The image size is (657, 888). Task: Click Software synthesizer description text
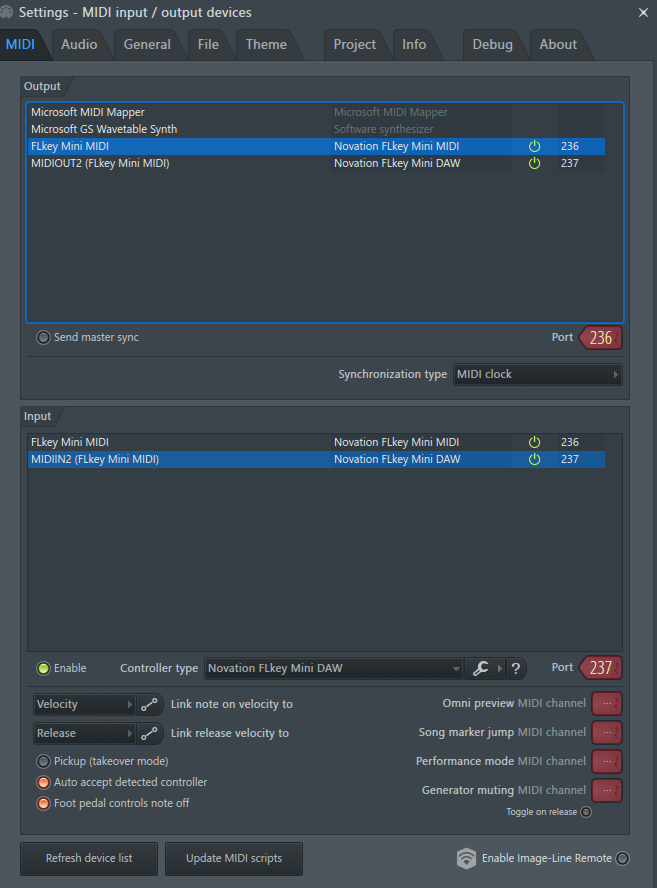point(383,129)
